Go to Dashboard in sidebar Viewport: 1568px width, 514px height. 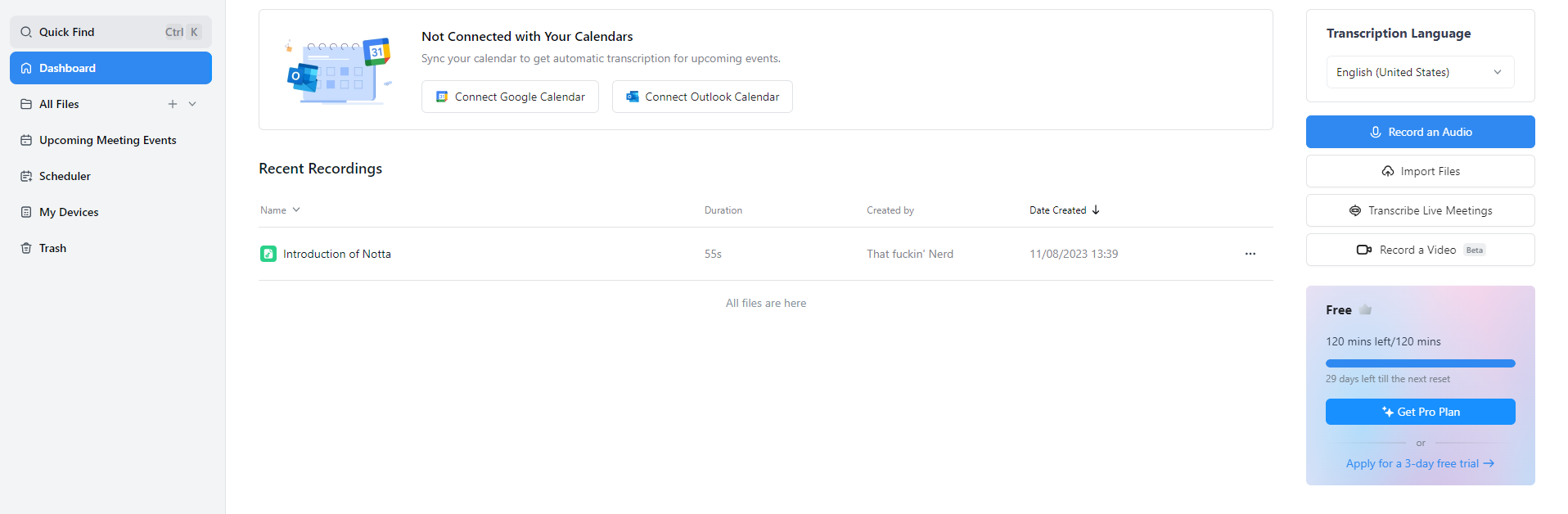pos(110,68)
